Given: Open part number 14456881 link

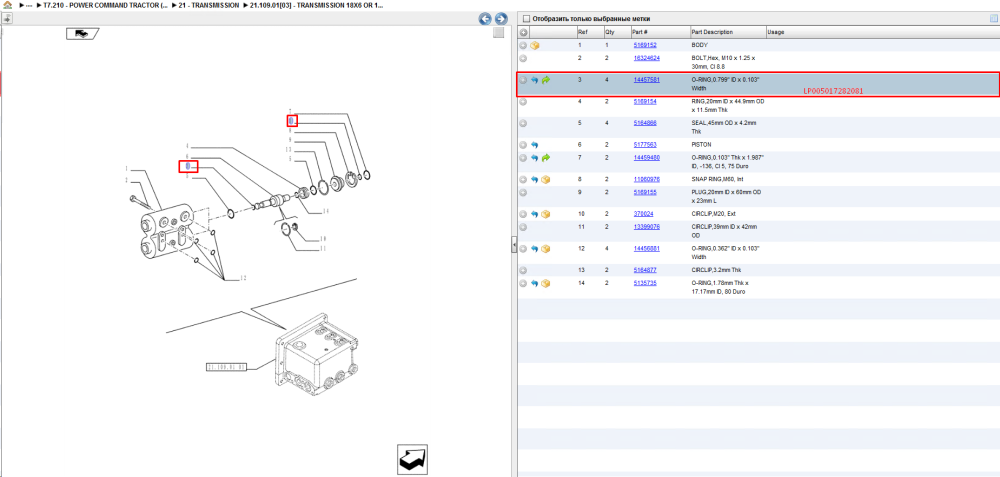Looking at the screenshot, I should (646, 248).
